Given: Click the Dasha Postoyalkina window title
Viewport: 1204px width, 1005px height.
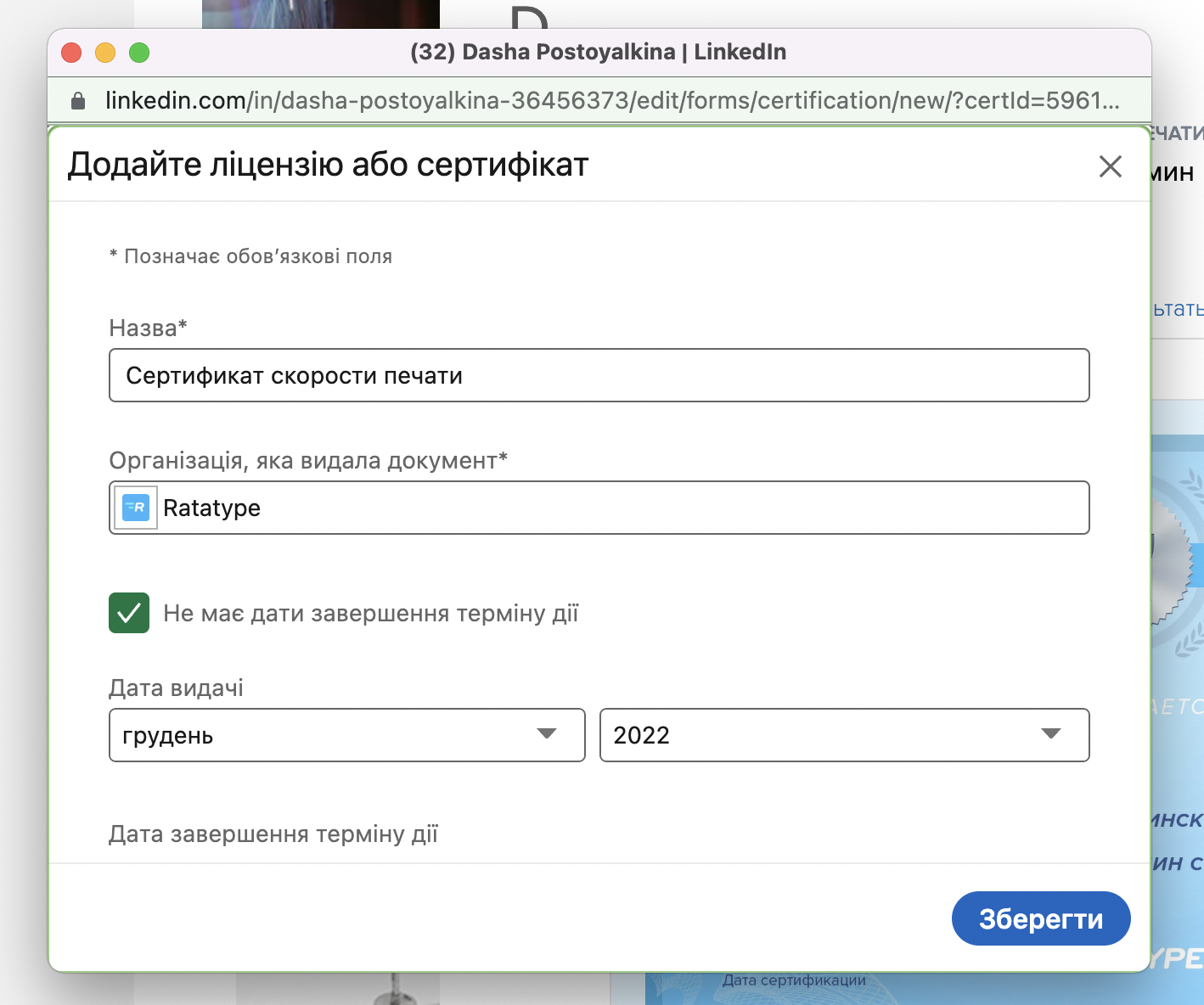Looking at the screenshot, I should (598, 52).
